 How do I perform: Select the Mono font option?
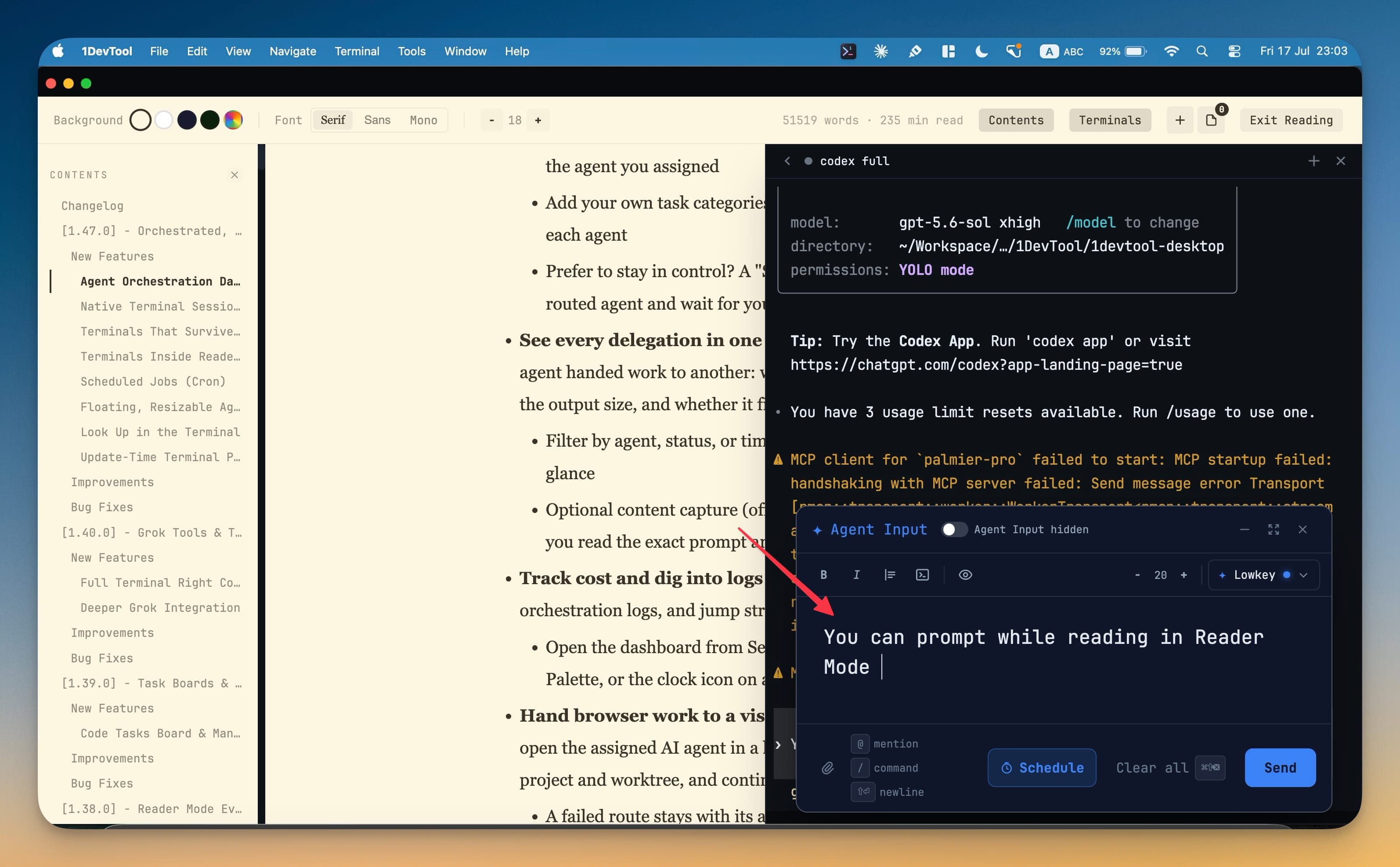(x=423, y=120)
